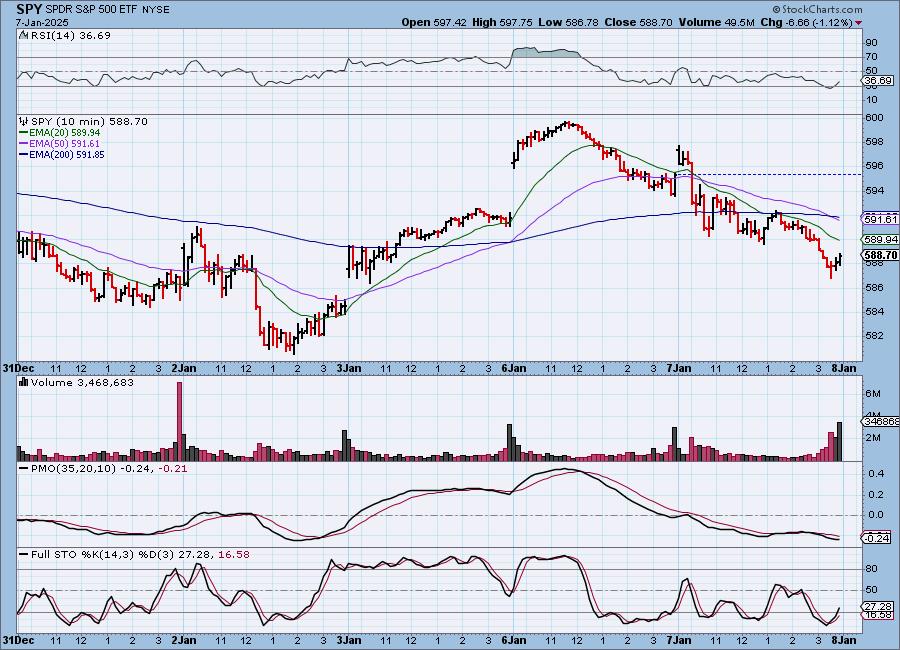Click the 591.61 price tag on right axis
The height and width of the screenshot is (650, 900).
pos(879,219)
